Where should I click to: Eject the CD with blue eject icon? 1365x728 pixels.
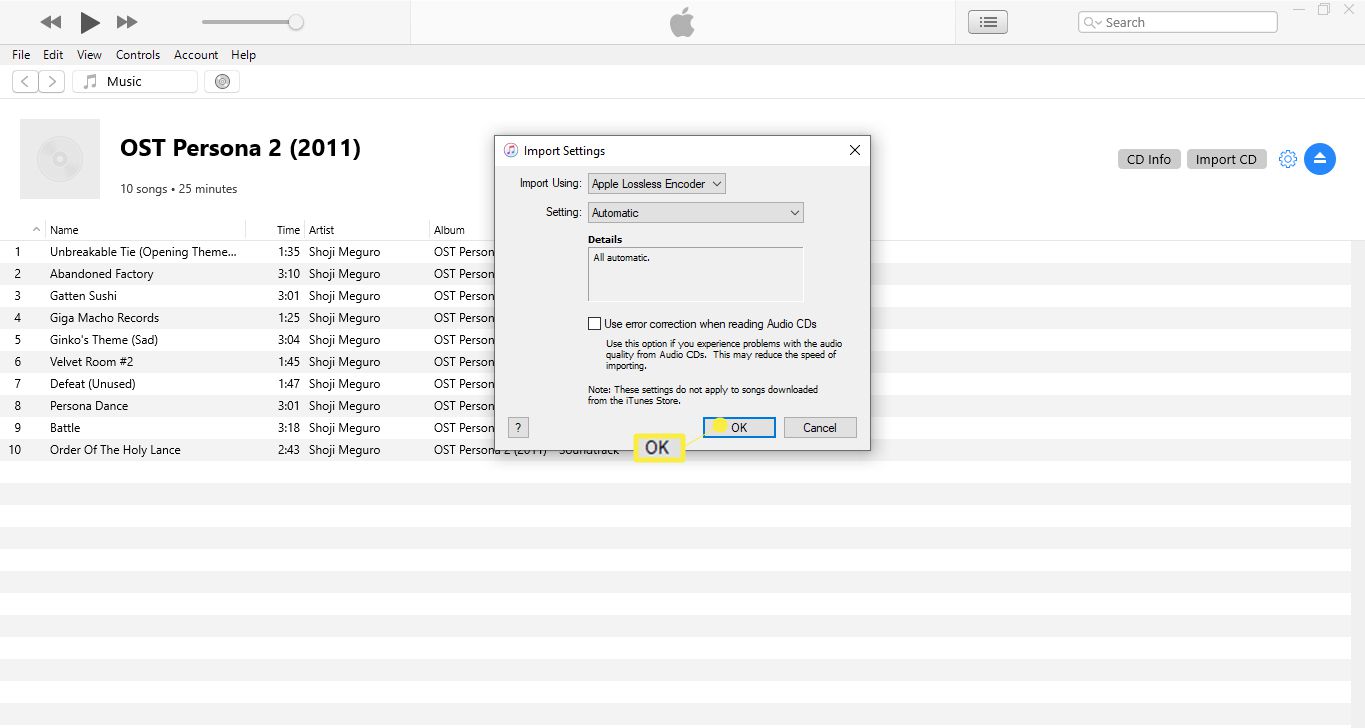(x=1320, y=159)
